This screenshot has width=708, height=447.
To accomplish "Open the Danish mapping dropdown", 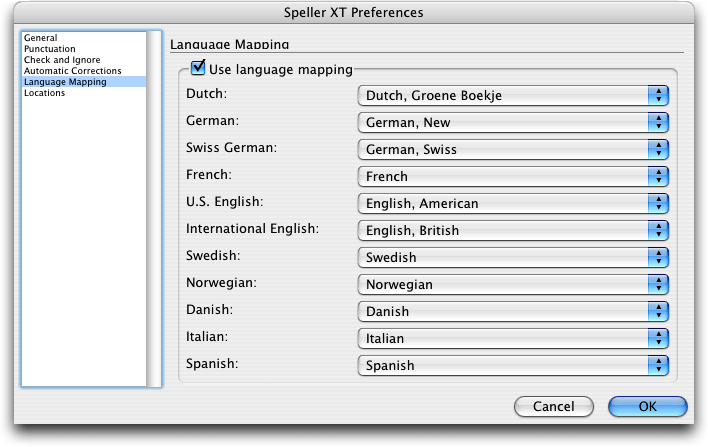I will tap(513, 312).
